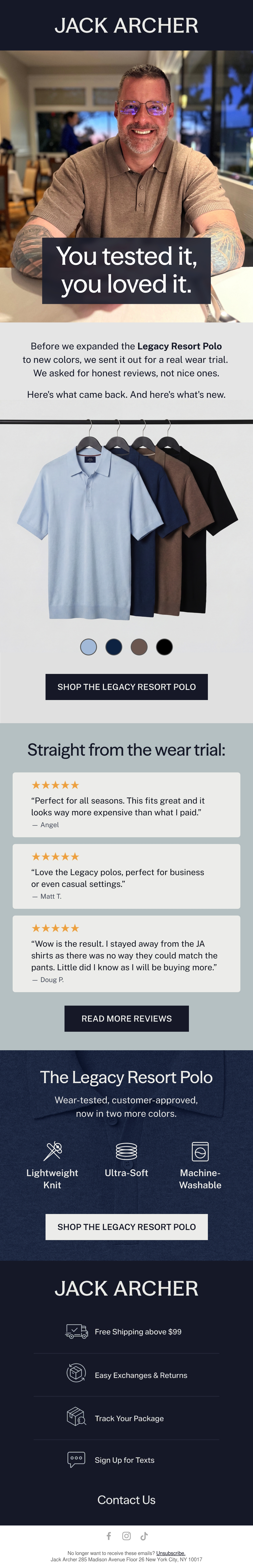Click the white Shop the Legacy Resort Polo button
The width and height of the screenshot is (253, 1568).
tap(127, 1227)
